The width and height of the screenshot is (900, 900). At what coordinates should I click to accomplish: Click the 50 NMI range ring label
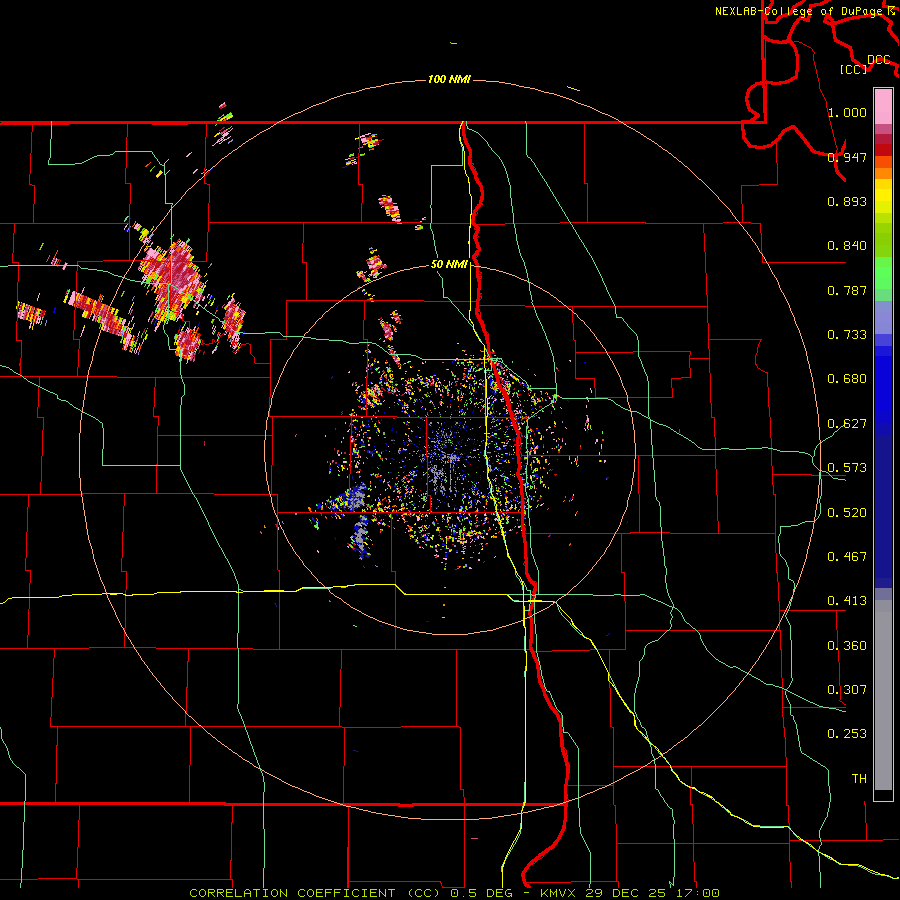click(x=449, y=264)
